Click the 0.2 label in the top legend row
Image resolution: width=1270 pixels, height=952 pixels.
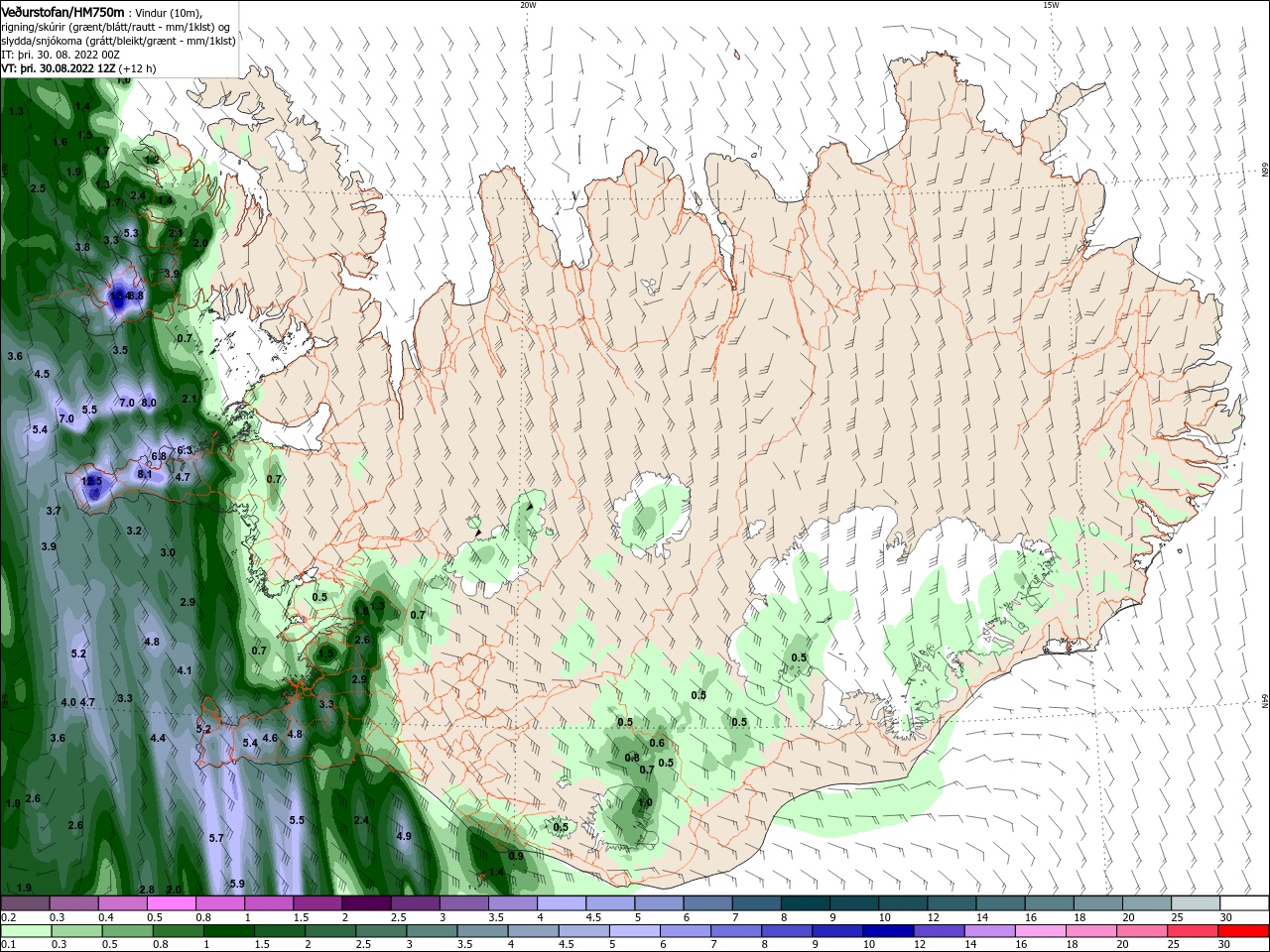[x=8, y=917]
